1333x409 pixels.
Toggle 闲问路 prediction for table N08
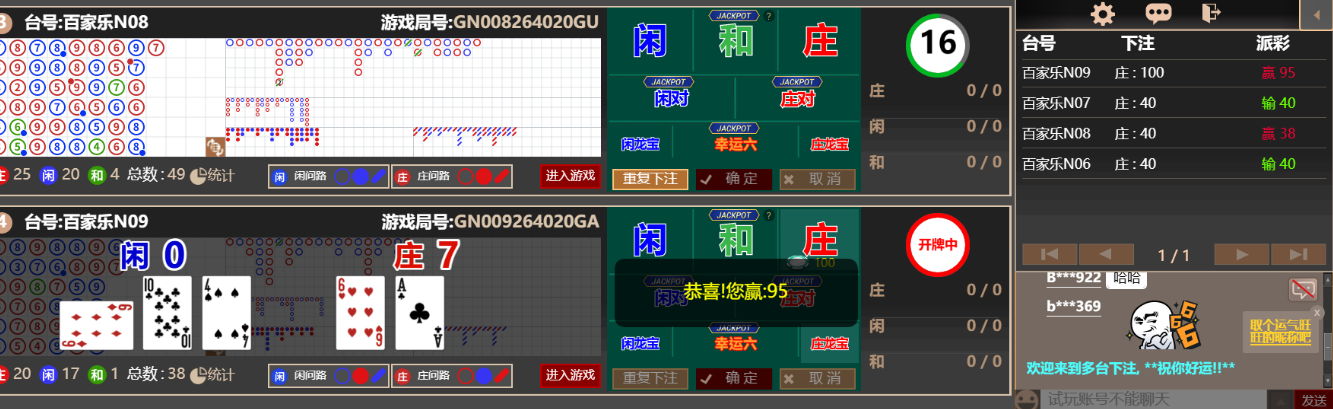[x=327, y=177]
